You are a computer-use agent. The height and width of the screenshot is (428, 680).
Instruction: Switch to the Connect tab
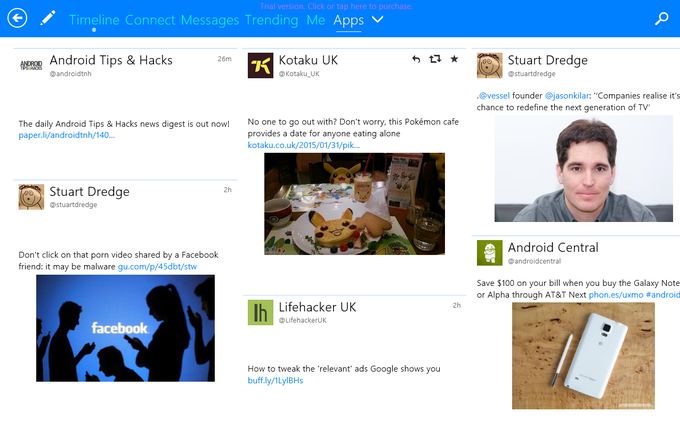click(x=150, y=20)
